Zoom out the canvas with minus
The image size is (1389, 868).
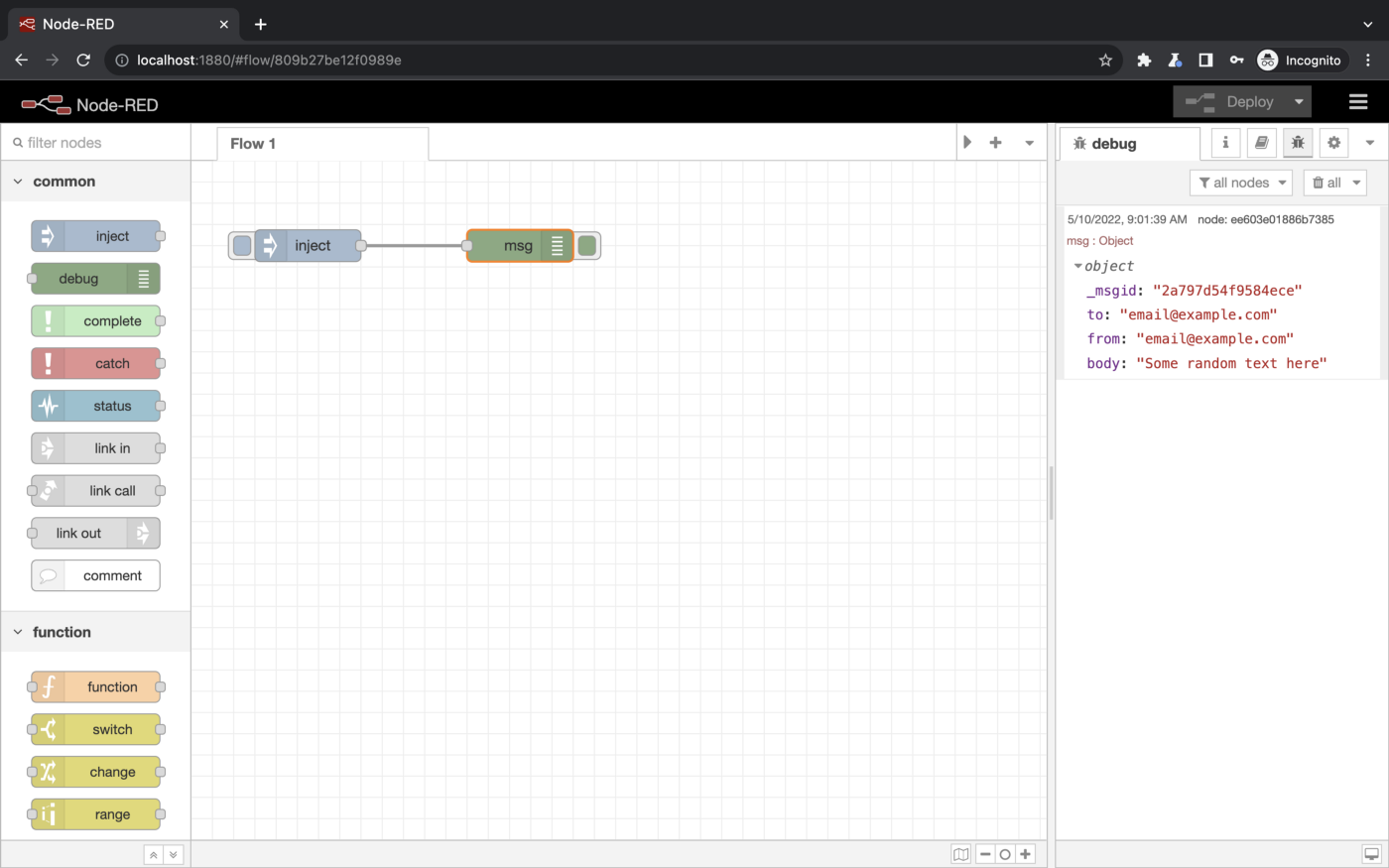(985, 854)
